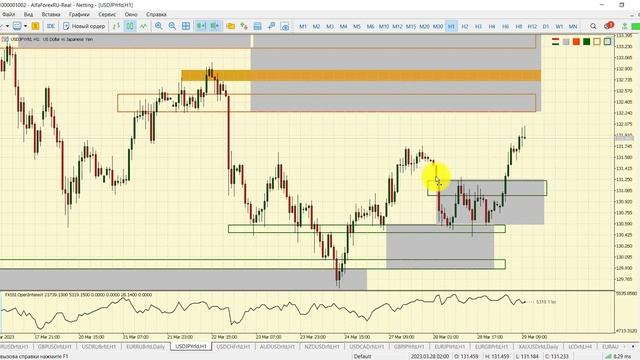Switch to the XAUUSD Daily chart tab
The height and width of the screenshot is (360, 640).
[538, 347]
